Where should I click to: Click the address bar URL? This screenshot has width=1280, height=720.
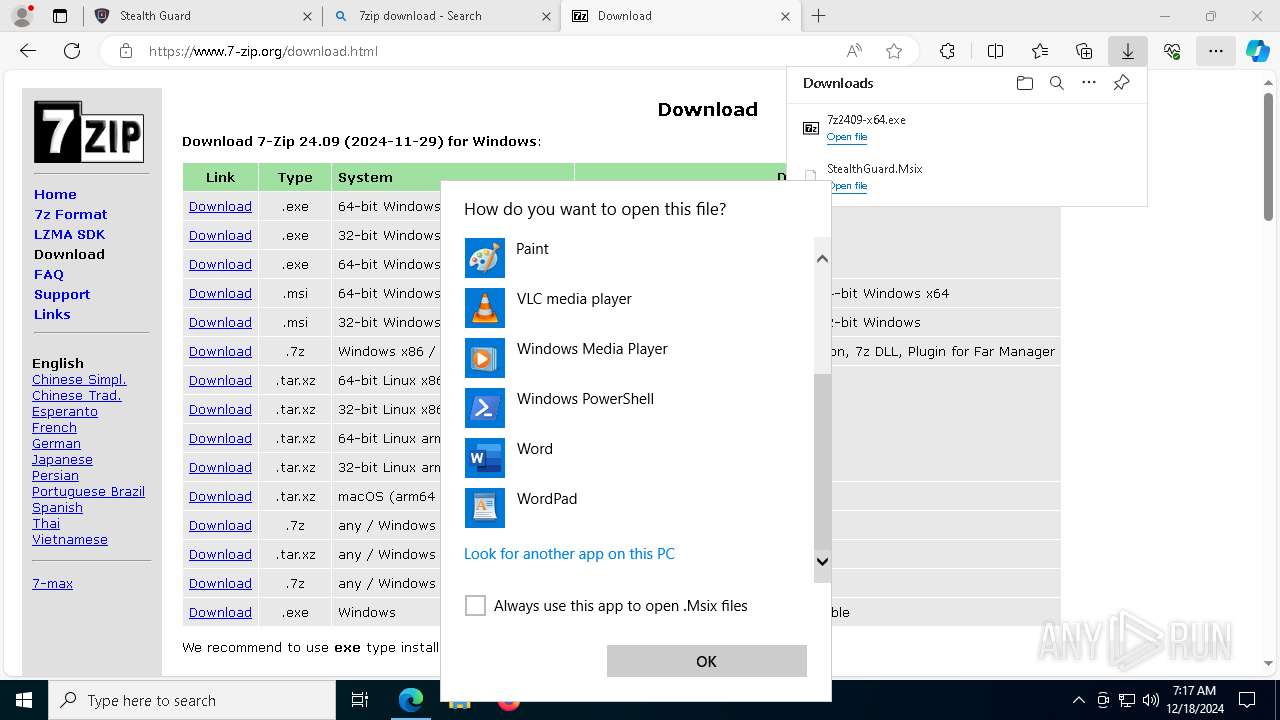(x=263, y=51)
